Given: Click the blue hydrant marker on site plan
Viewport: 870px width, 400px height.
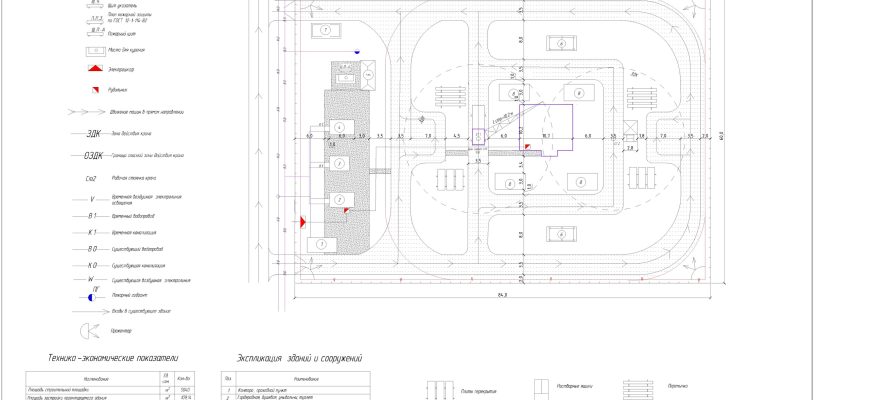Looking at the screenshot, I should 358,49.
